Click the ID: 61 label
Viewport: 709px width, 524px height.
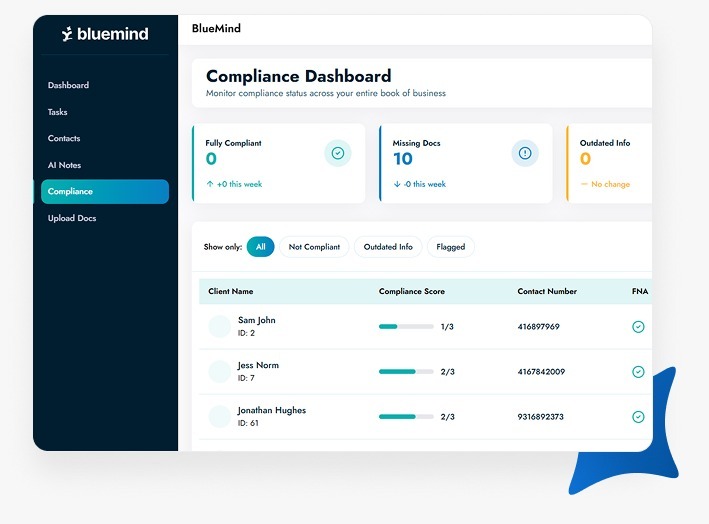(248, 423)
